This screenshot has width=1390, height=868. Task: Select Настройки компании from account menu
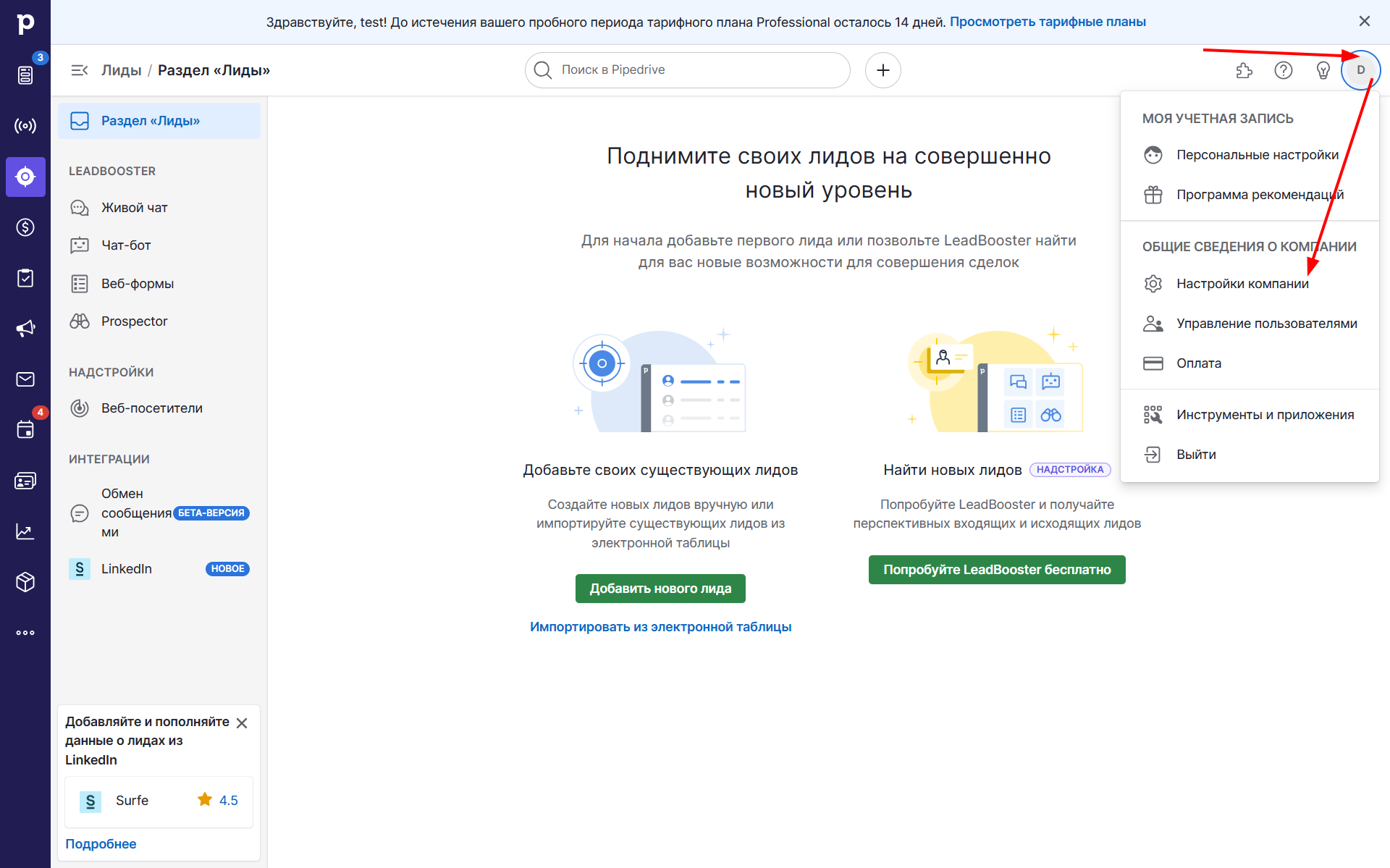[x=1242, y=284]
